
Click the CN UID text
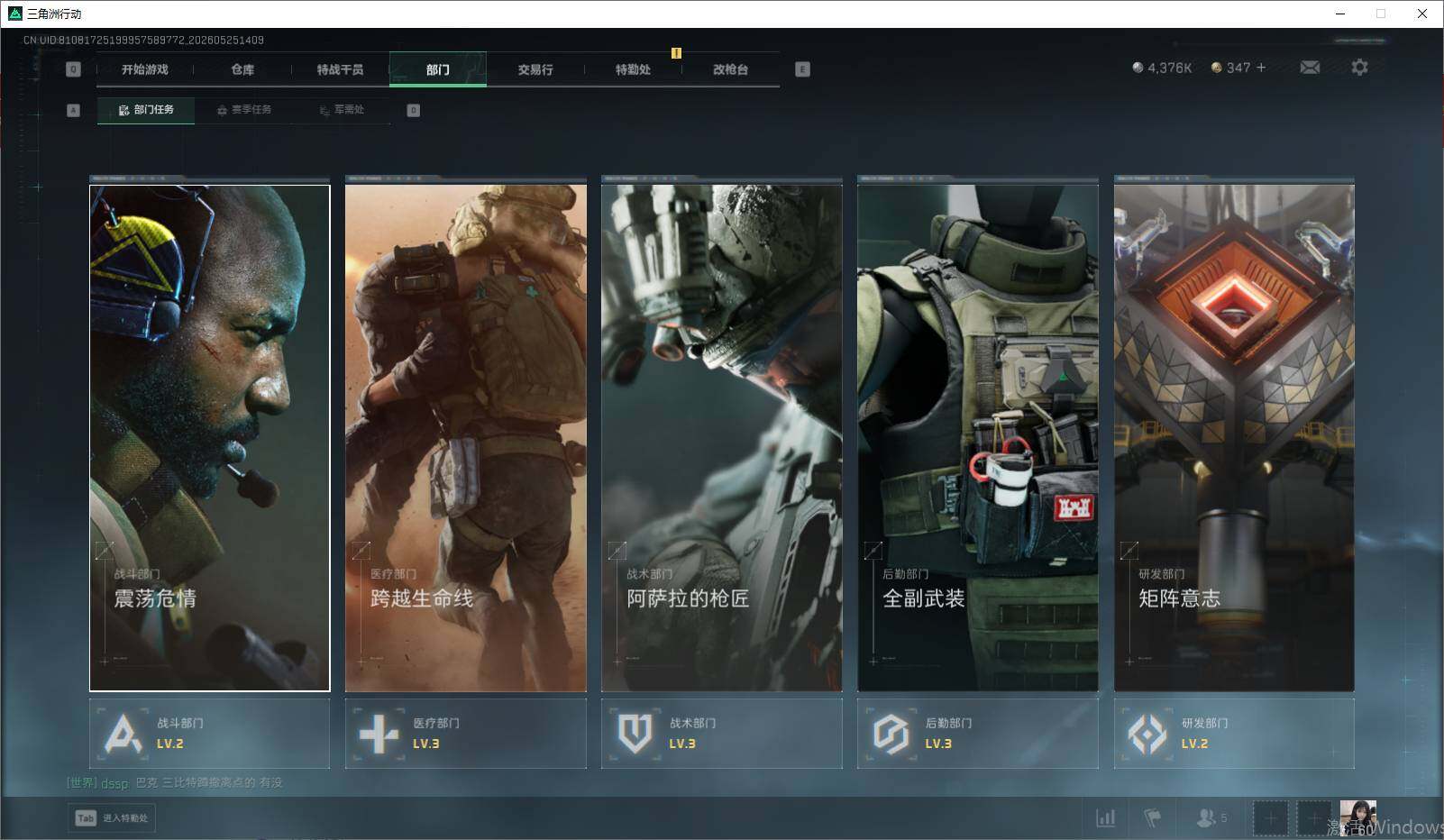pos(143,40)
